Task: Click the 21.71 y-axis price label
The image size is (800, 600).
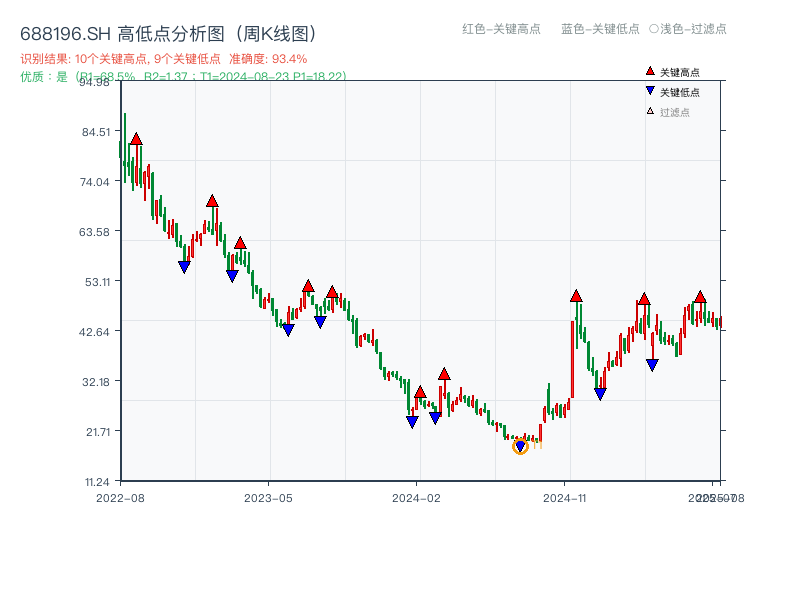Action: (98, 432)
